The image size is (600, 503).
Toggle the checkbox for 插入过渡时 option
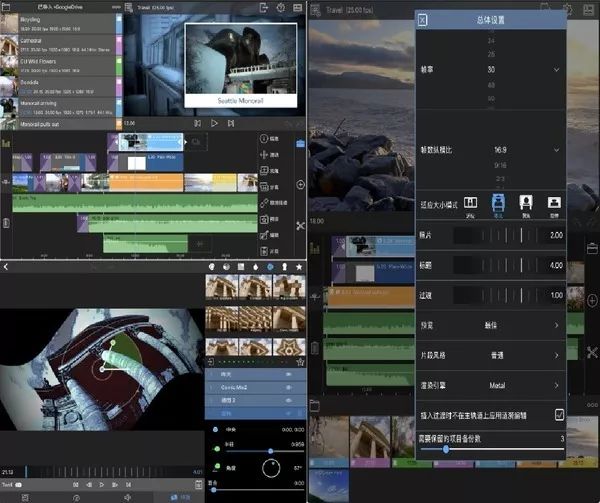click(x=559, y=413)
